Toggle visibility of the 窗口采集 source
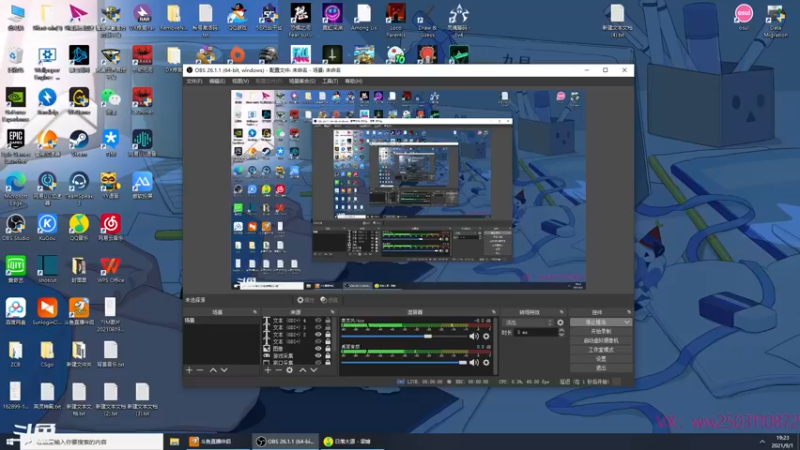 coord(318,362)
